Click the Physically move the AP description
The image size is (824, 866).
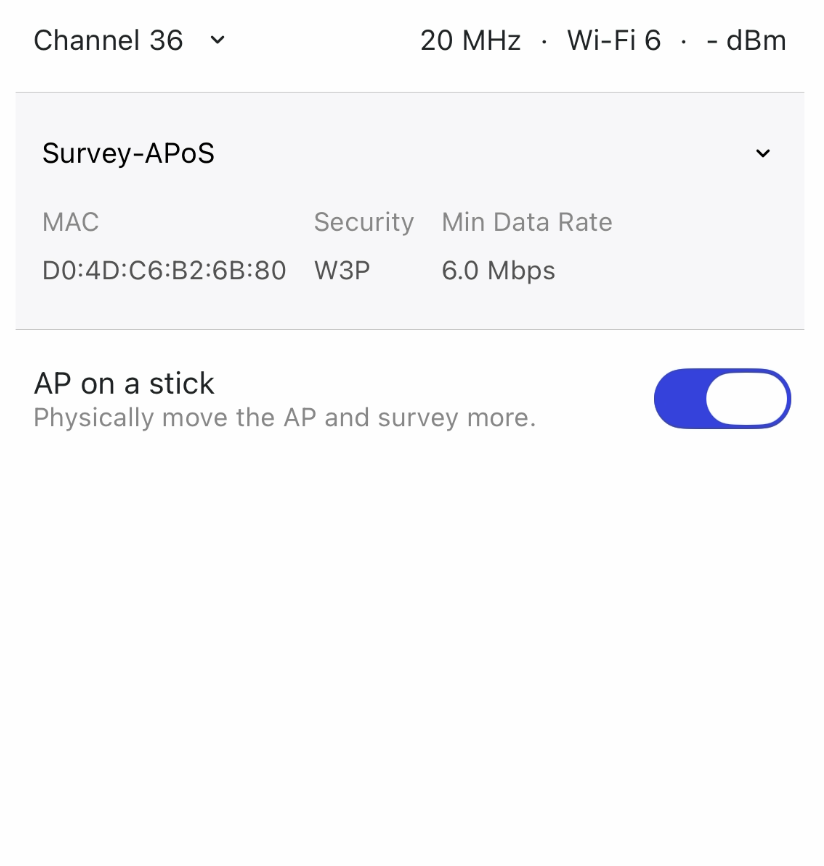(284, 418)
